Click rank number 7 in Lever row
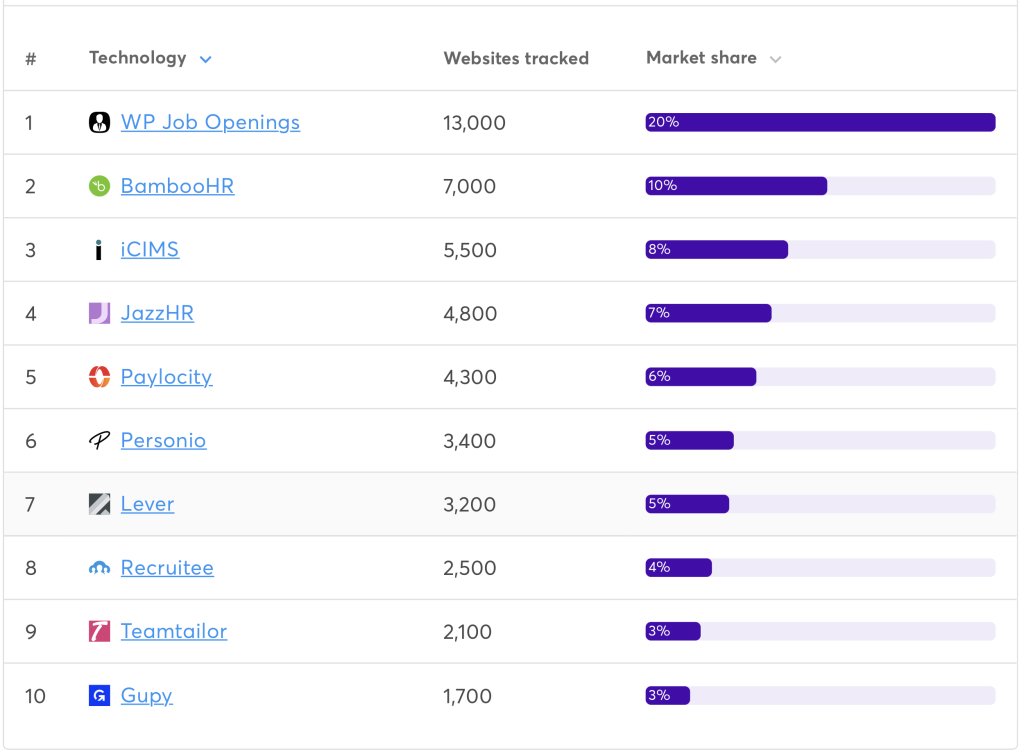Viewport: 1024px width, 756px height. [x=30, y=505]
